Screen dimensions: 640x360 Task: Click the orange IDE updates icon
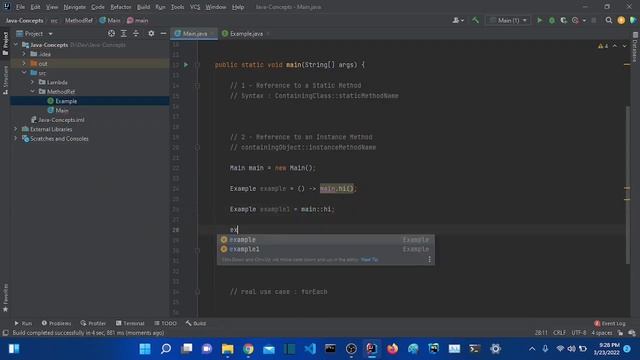coord(621,20)
